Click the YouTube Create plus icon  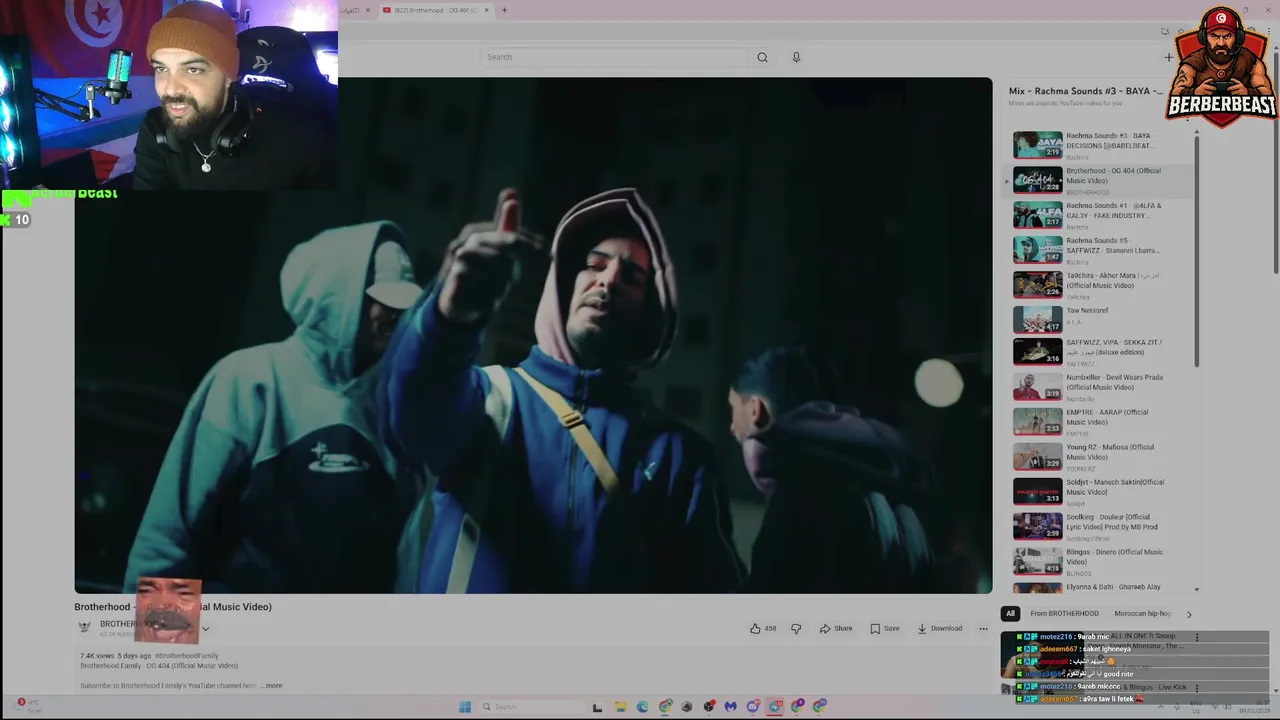click(x=1168, y=57)
